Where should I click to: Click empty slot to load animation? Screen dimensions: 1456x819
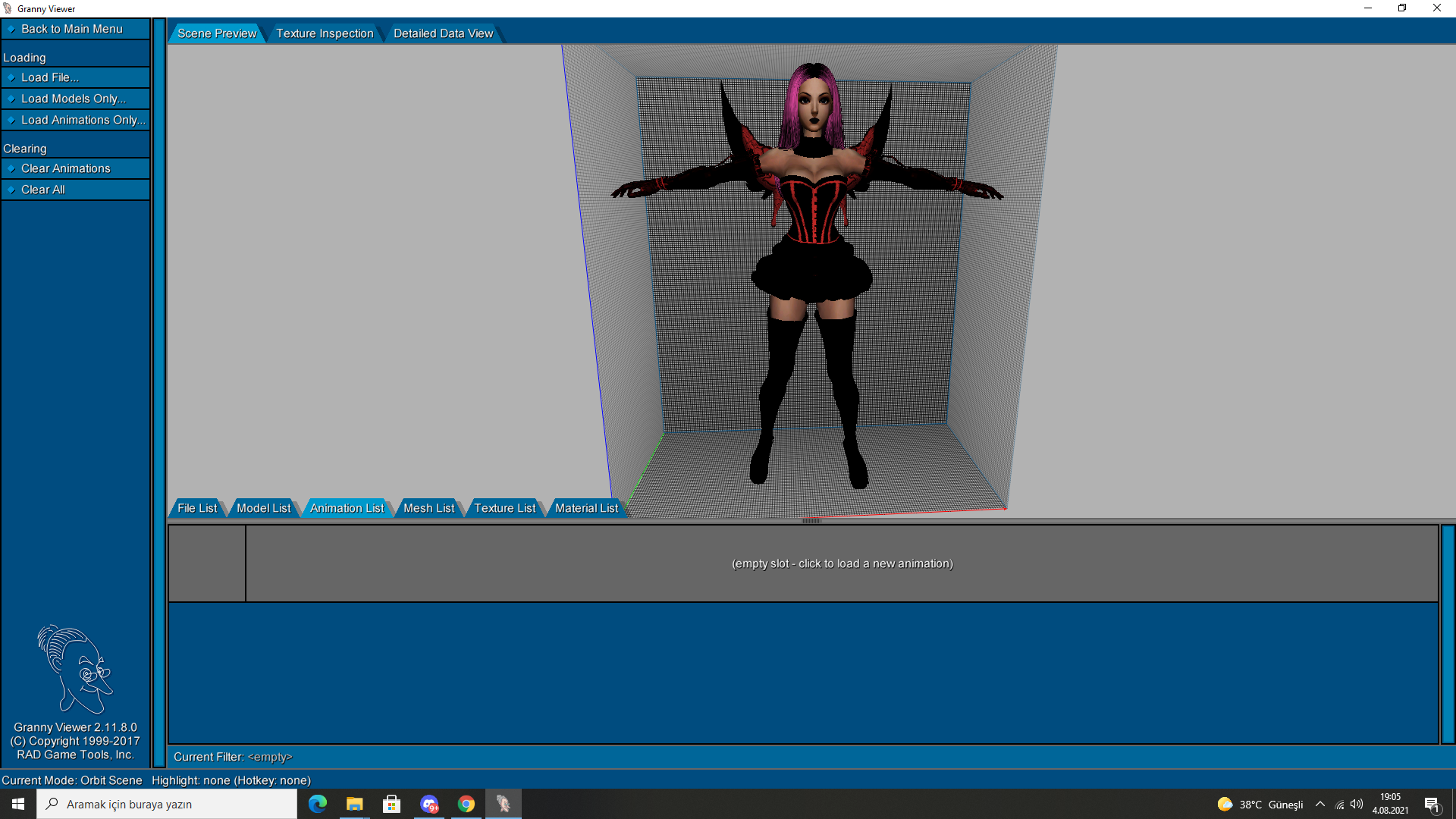(x=842, y=563)
